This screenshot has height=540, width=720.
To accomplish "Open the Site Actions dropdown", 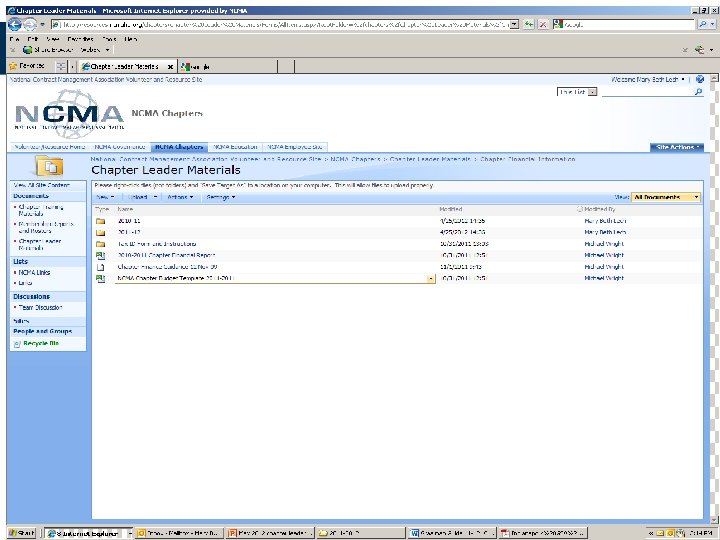I will click(676, 147).
